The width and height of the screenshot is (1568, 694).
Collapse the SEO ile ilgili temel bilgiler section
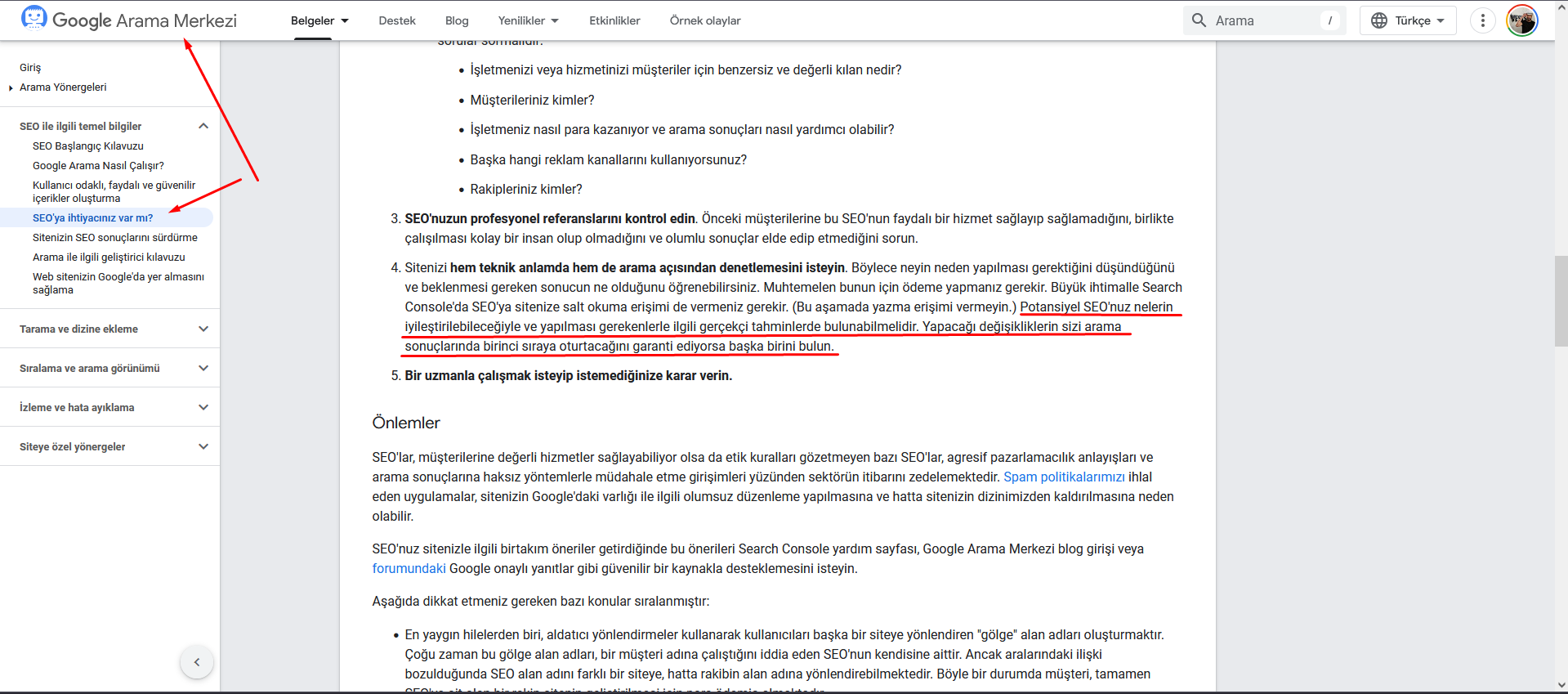(x=203, y=126)
